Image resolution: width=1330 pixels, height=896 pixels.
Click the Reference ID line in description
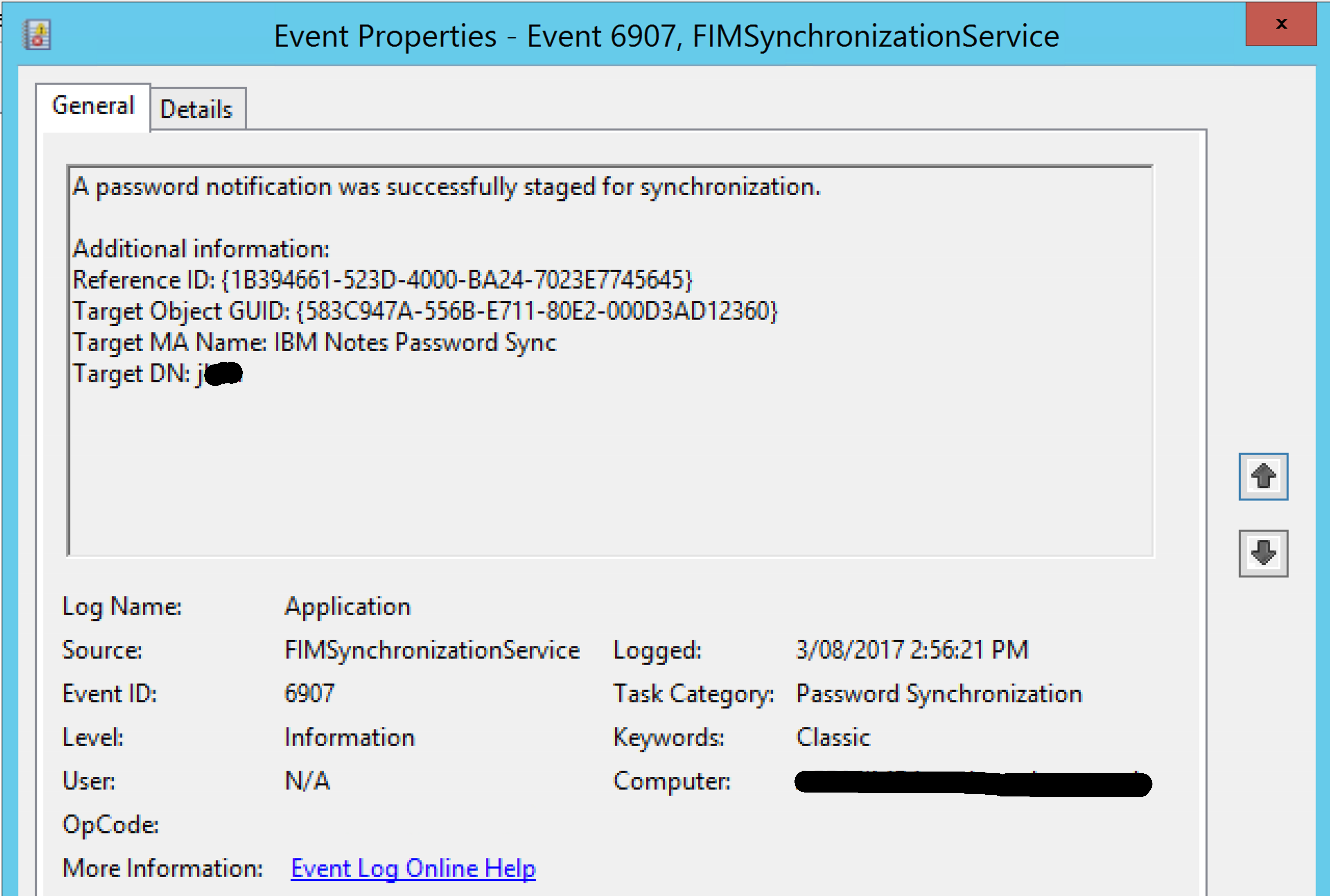(382, 280)
